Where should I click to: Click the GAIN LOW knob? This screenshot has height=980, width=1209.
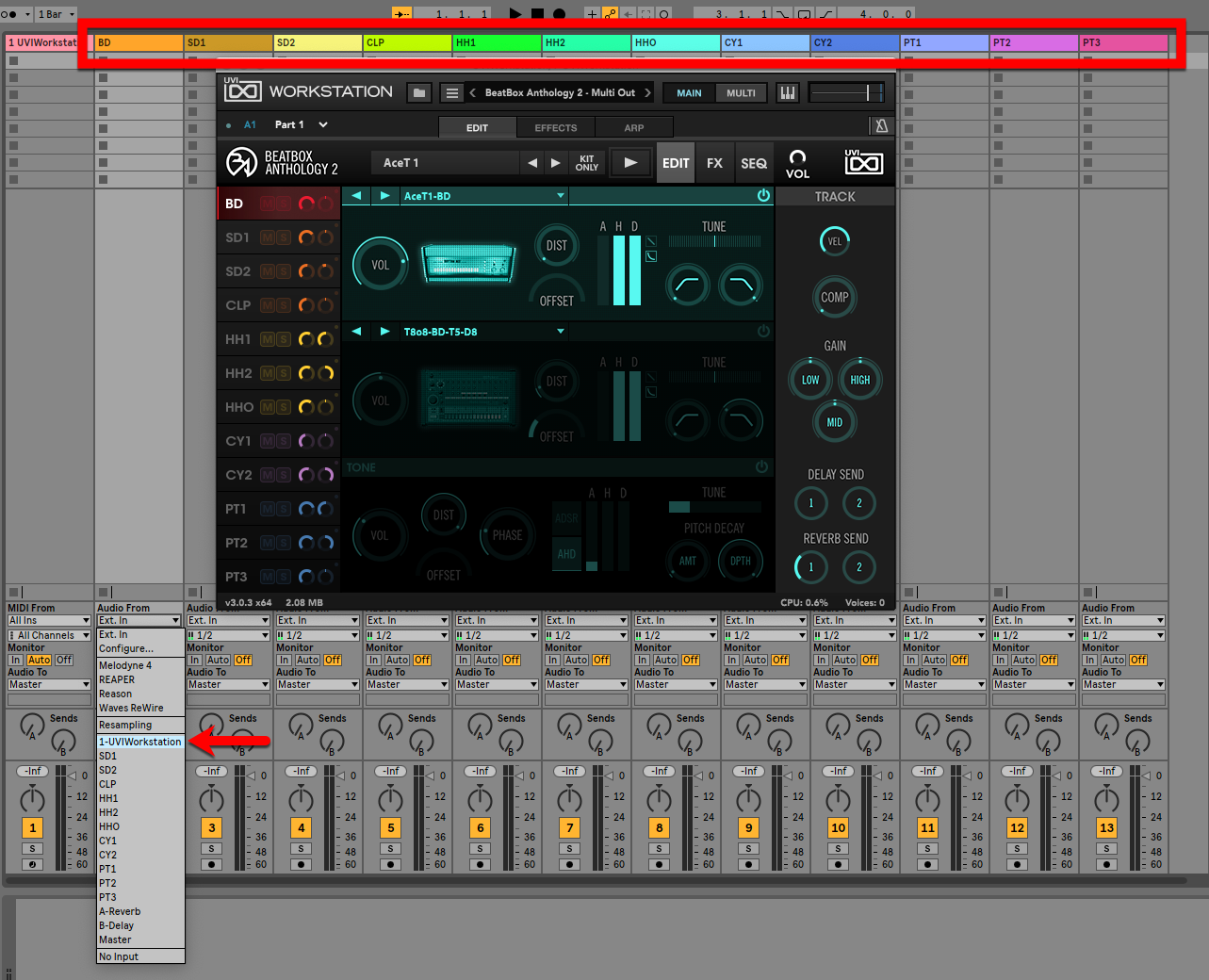pyautogui.click(x=810, y=380)
